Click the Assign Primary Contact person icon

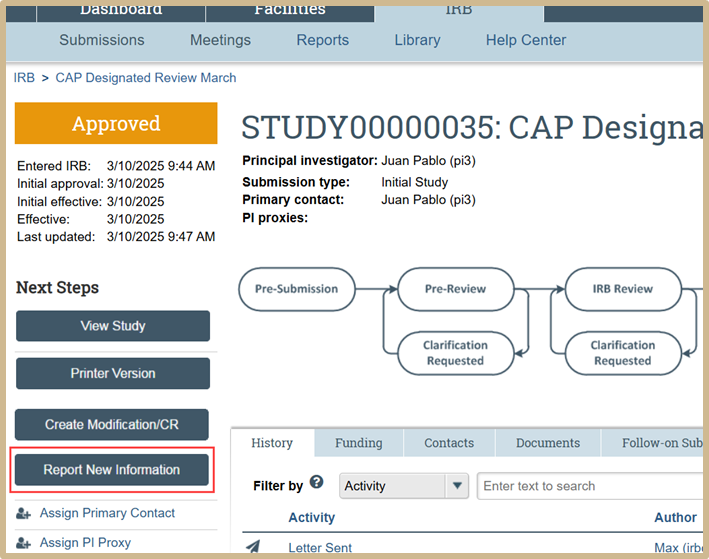[24, 514]
